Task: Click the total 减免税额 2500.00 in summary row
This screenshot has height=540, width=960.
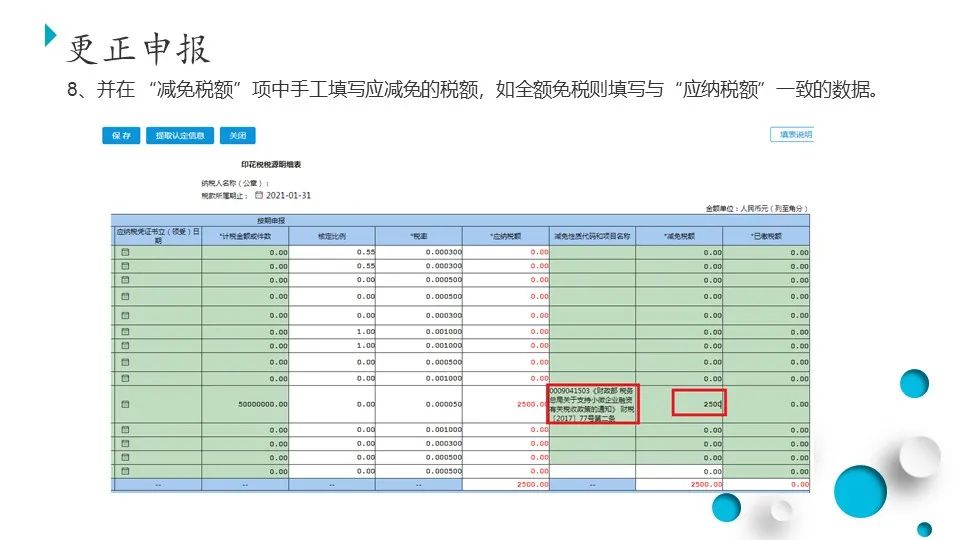Action: [x=679, y=484]
